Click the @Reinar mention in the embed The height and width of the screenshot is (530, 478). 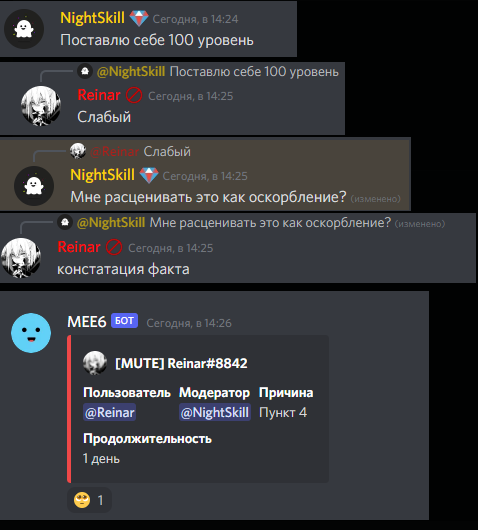110,412
